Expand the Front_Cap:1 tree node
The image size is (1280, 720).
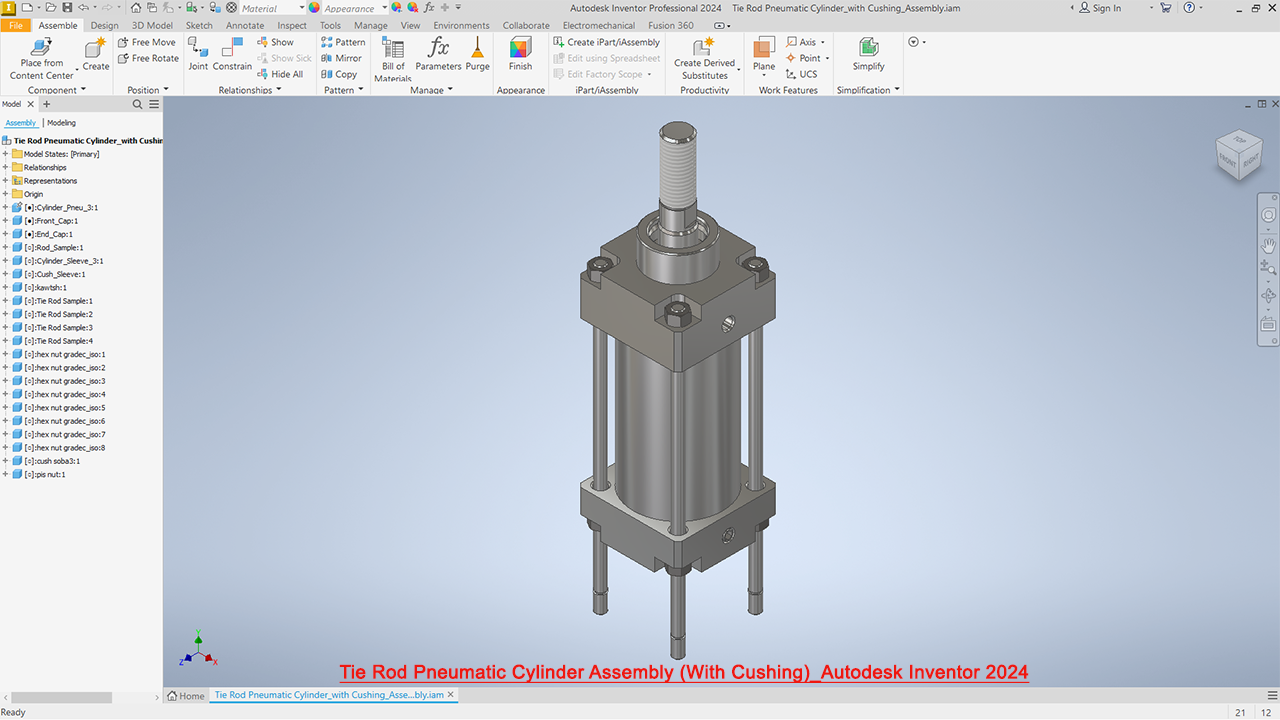(x=6, y=221)
